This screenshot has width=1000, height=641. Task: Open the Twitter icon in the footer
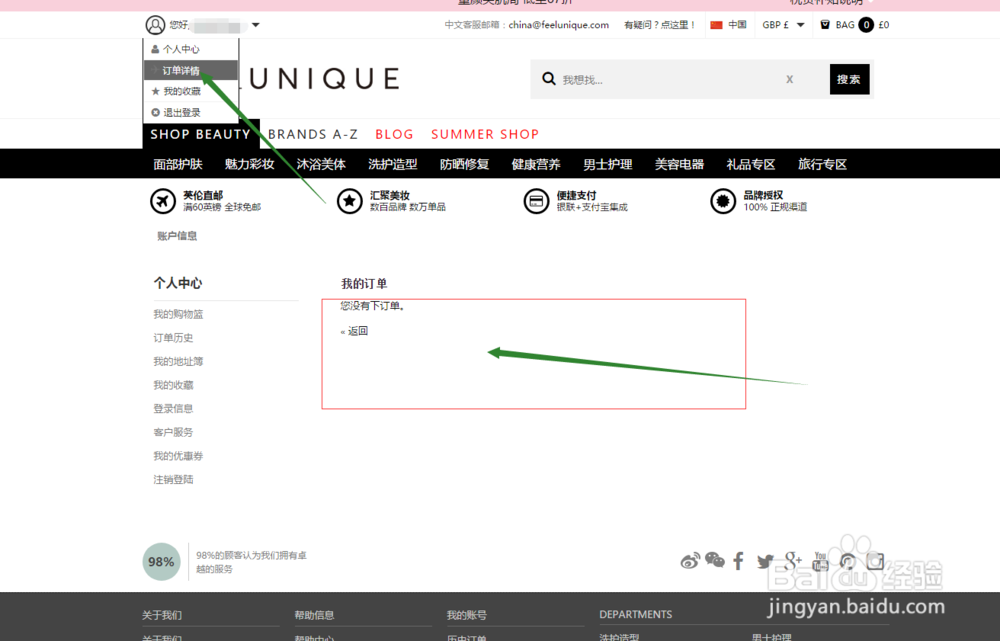[x=765, y=561]
